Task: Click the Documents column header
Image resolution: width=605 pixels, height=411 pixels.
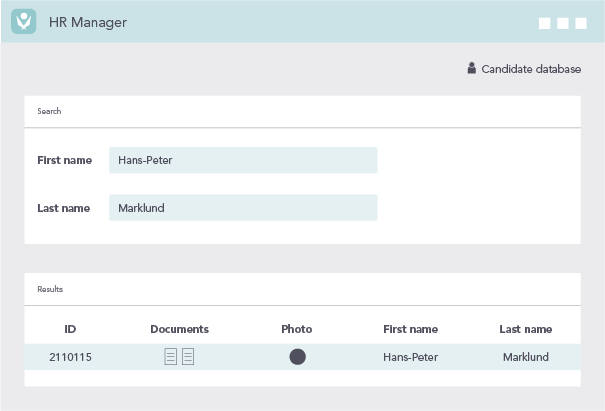Action: (x=179, y=329)
